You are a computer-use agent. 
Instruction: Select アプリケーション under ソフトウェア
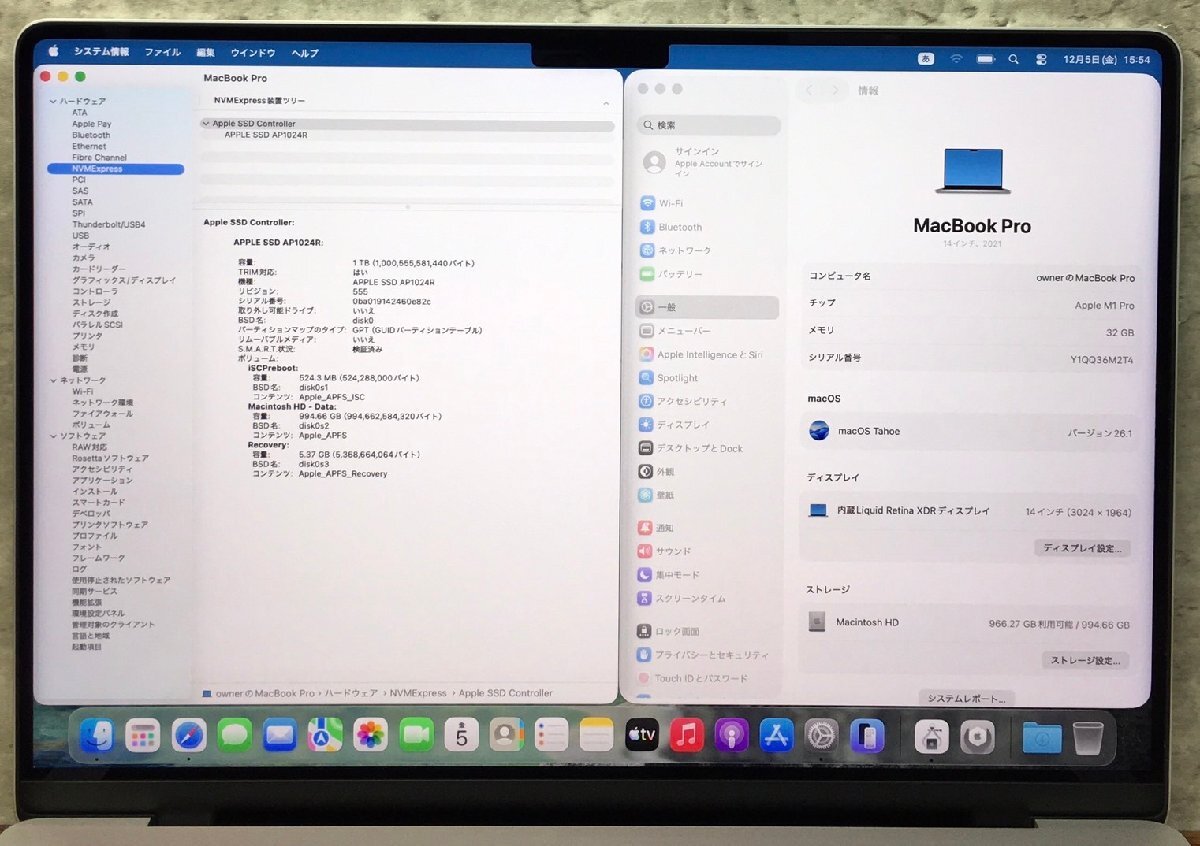coord(102,480)
